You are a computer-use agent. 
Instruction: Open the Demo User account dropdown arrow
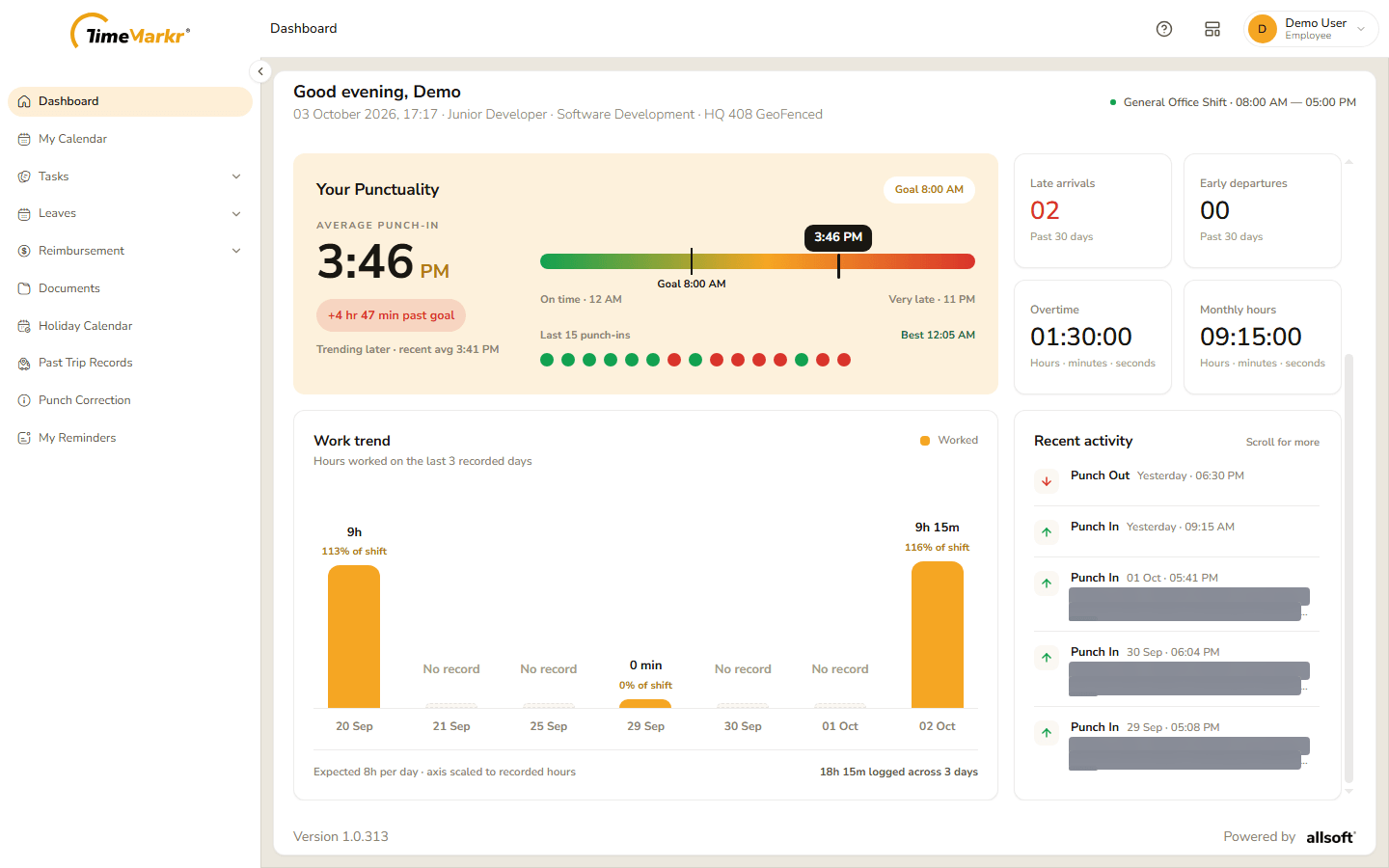tap(1361, 29)
